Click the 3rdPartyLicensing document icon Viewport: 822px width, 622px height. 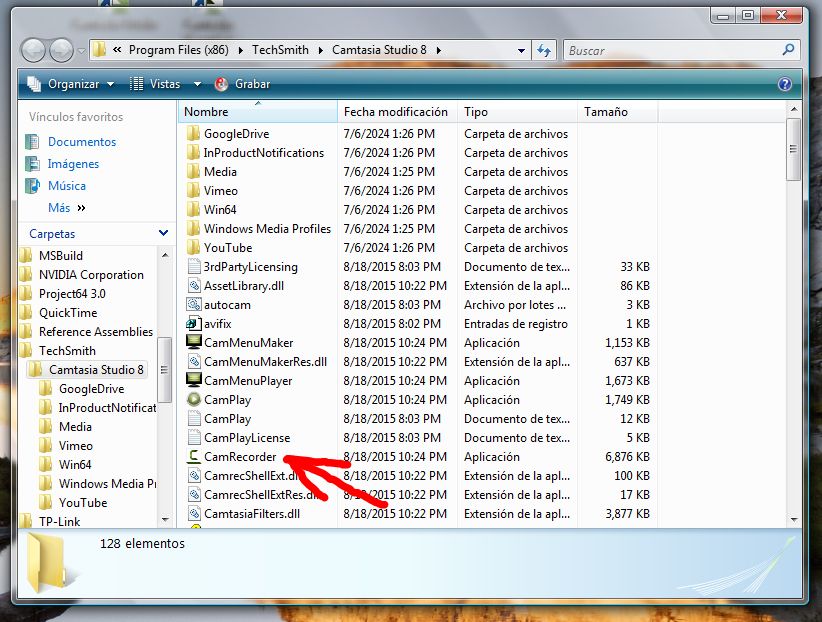(x=194, y=266)
